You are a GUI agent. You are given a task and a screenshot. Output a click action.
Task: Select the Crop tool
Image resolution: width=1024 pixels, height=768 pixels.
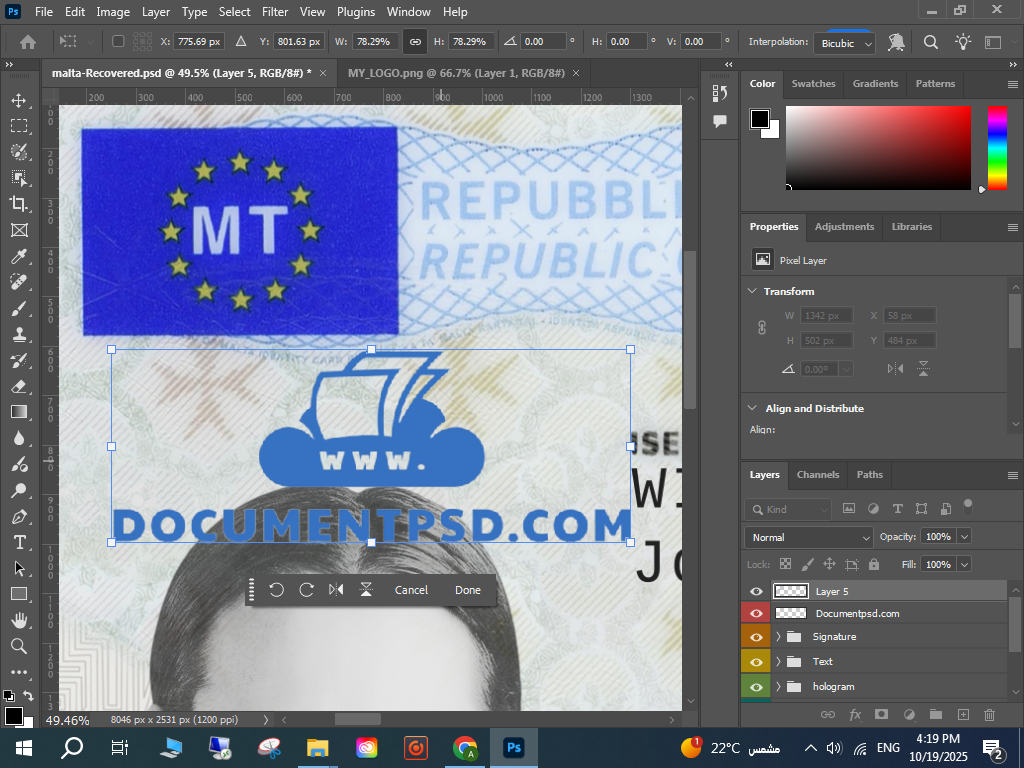(x=19, y=204)
